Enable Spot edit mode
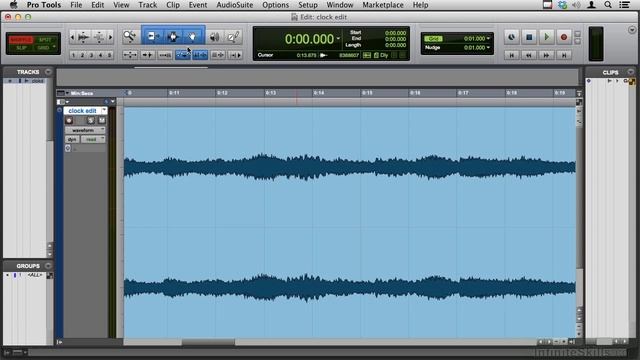Image resolution: width=640 pixels, height=360 pixels. [x=45, y=40]
